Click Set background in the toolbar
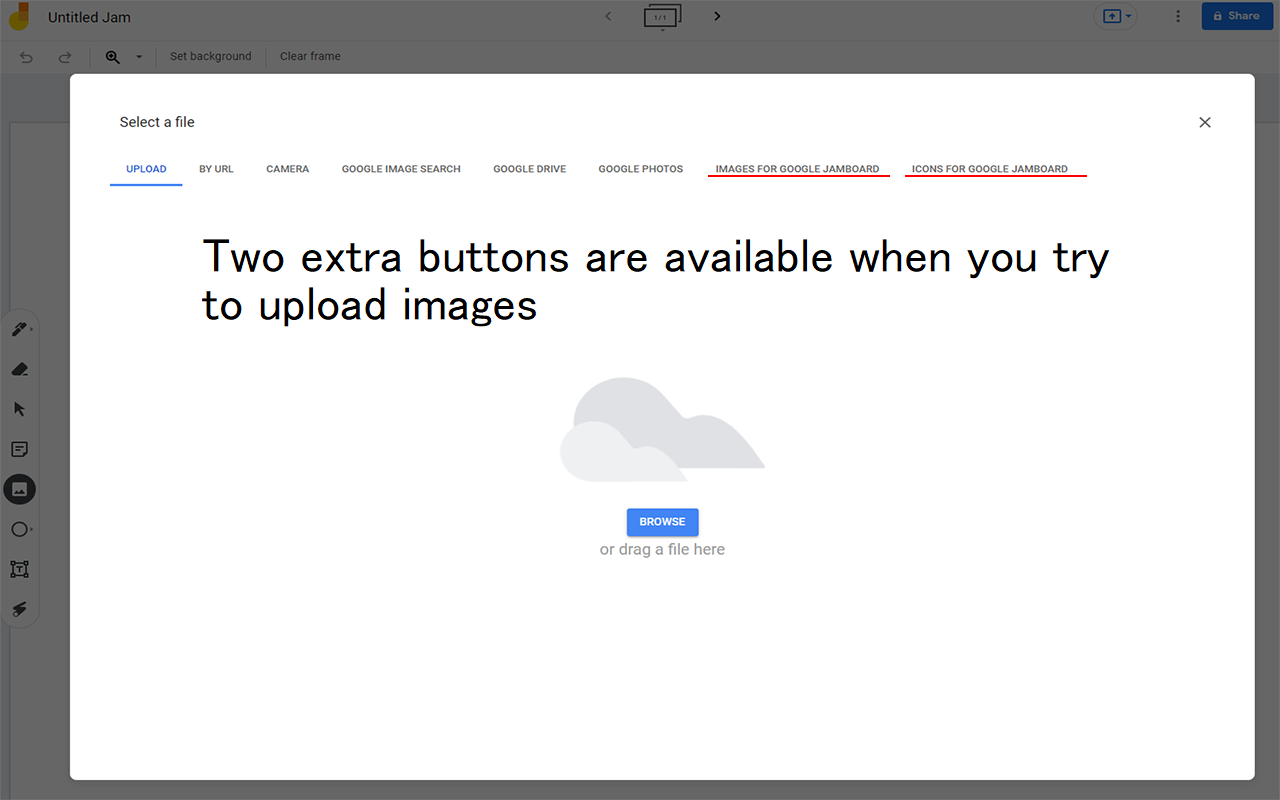Screen dimensions: 1280x800 click(210, 56)
